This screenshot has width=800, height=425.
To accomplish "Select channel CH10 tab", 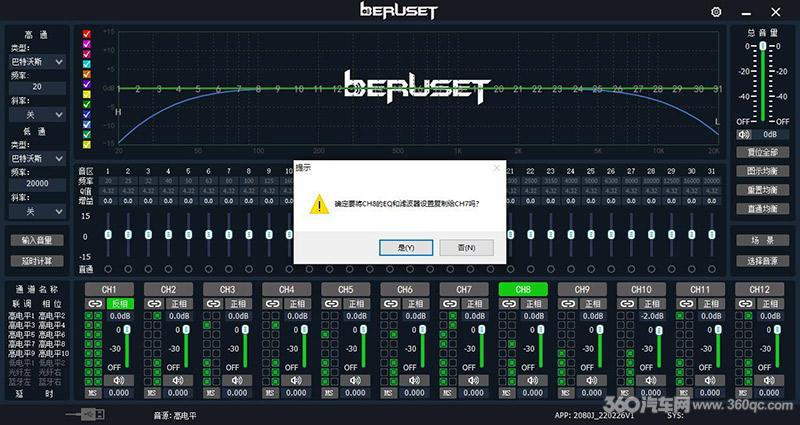I will click(x=642, y=290).
